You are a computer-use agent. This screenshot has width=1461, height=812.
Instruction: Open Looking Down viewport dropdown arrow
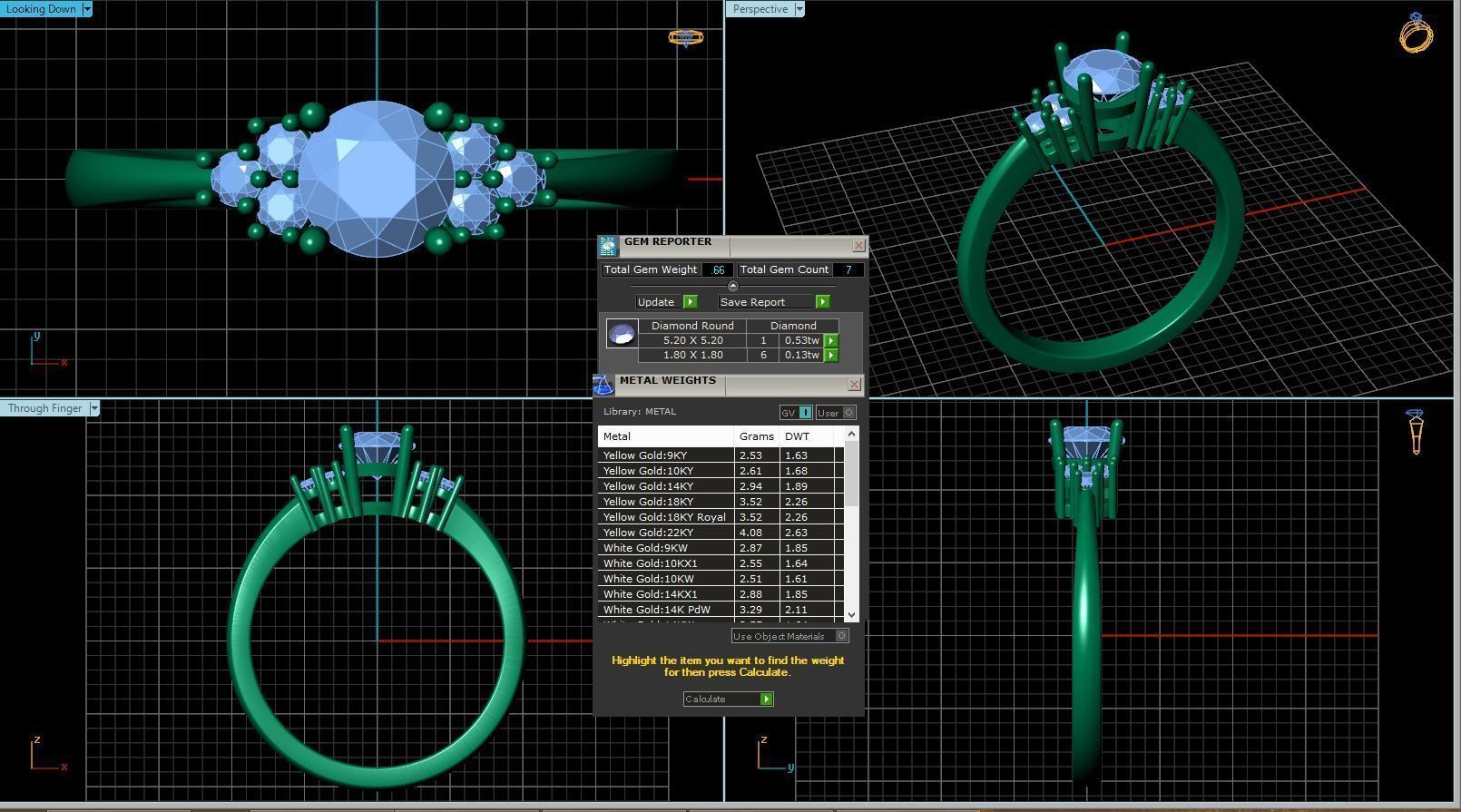[x=86, y=9]
